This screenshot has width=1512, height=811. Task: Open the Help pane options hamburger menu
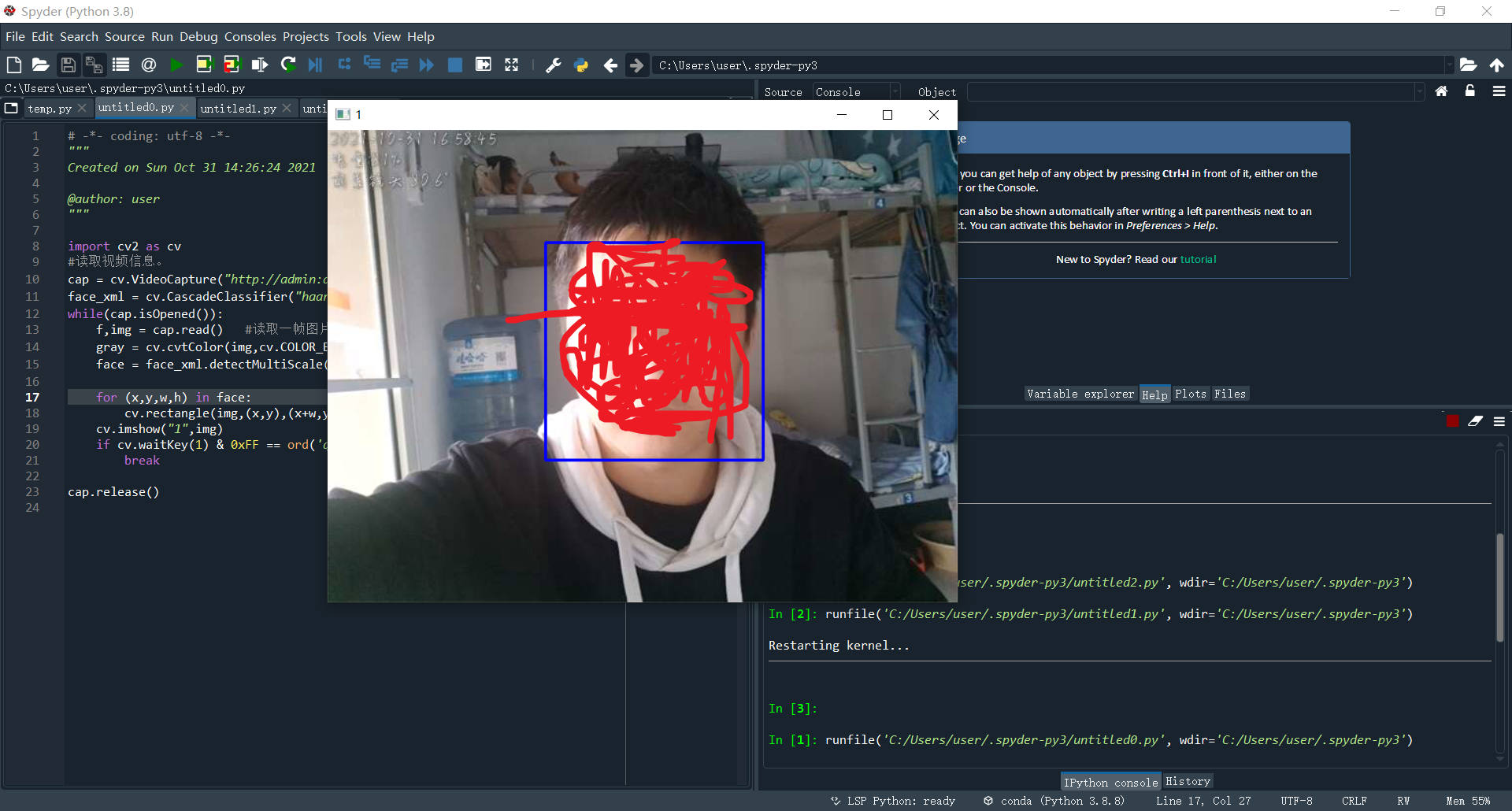(x=1499, y=91)
